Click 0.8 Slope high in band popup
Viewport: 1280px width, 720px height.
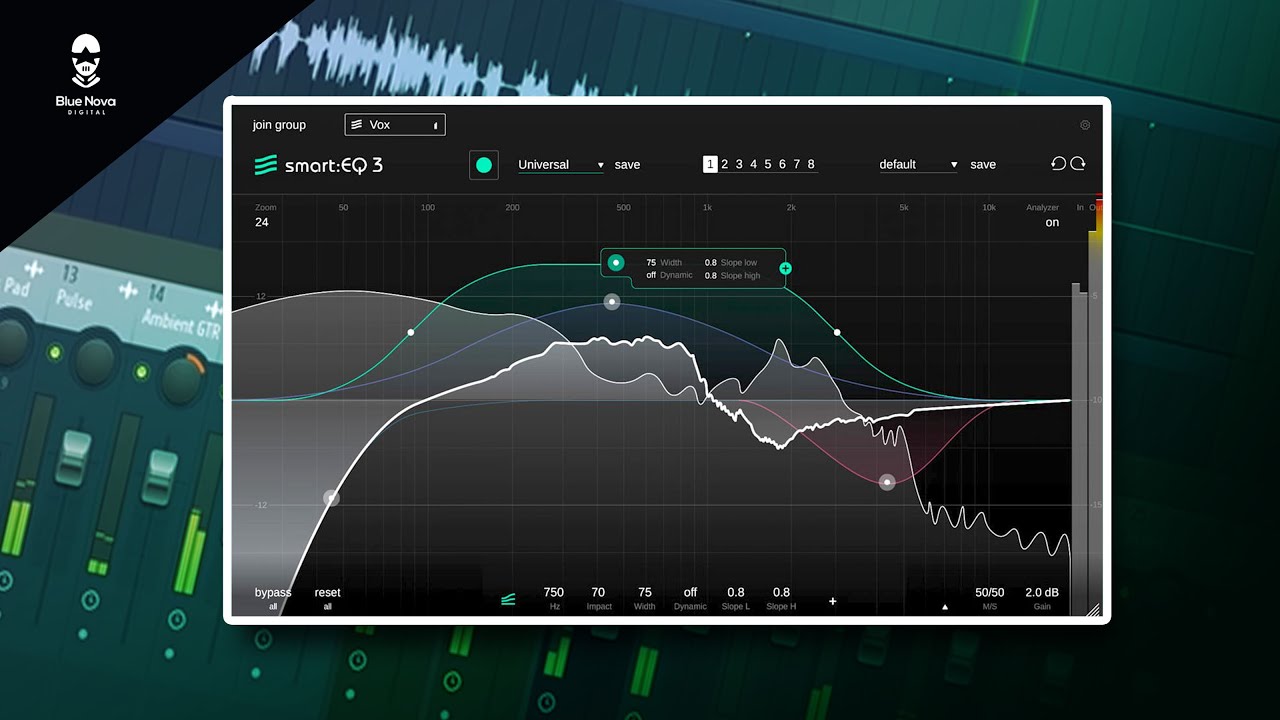pyautogui.click(x=733, y=275)
